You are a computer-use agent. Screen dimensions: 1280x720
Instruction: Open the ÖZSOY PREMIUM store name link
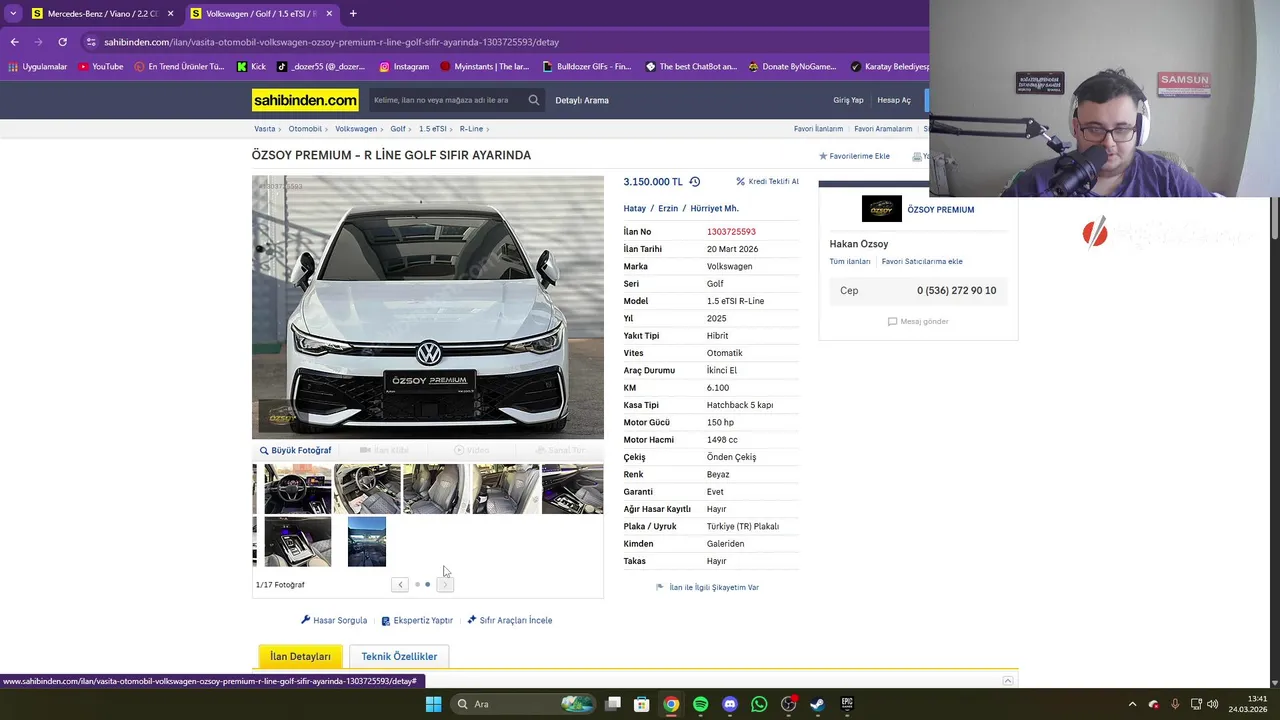click(x=940, y=210)
